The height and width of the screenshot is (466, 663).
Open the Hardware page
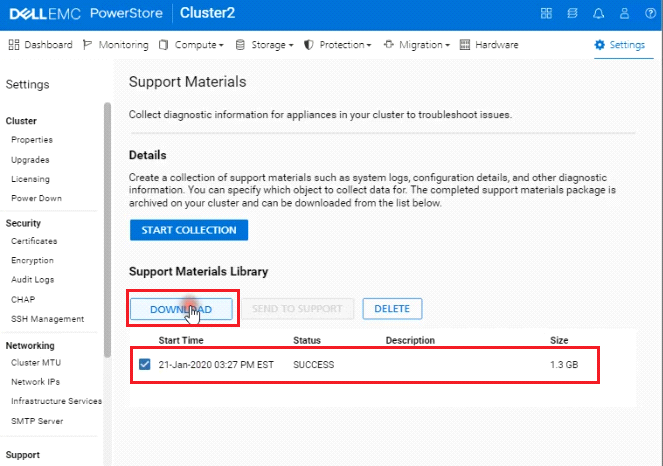(x=489, y=45)
